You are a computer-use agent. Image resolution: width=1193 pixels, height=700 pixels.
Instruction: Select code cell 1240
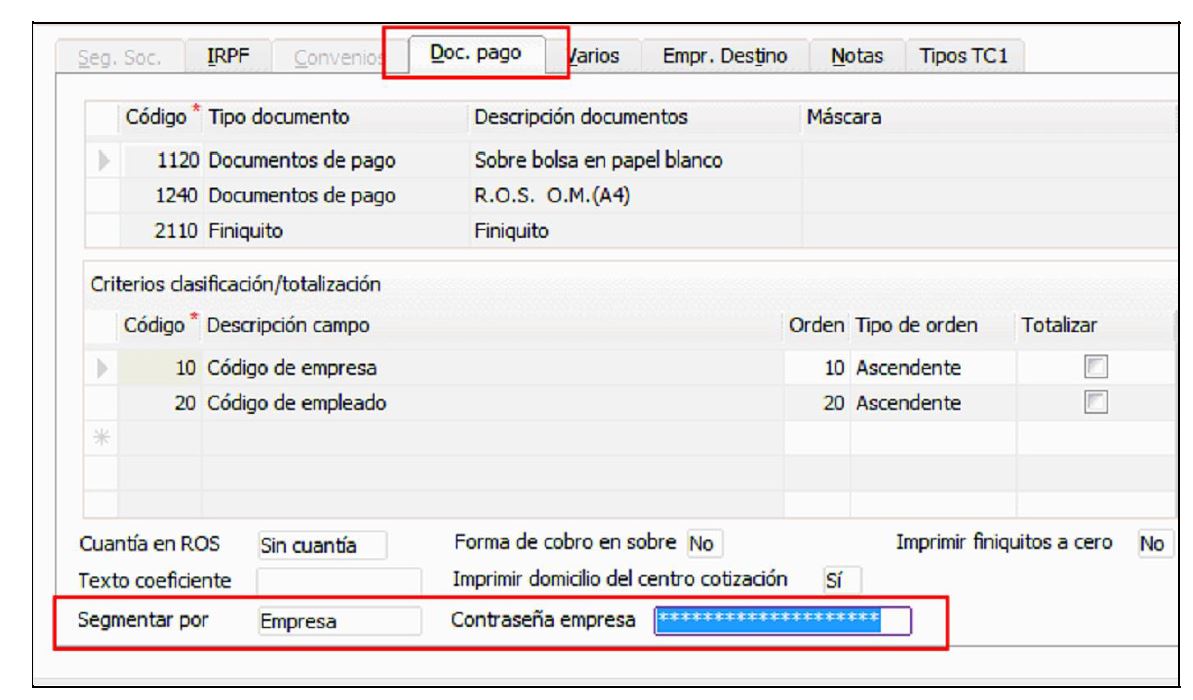click(161, 196)
